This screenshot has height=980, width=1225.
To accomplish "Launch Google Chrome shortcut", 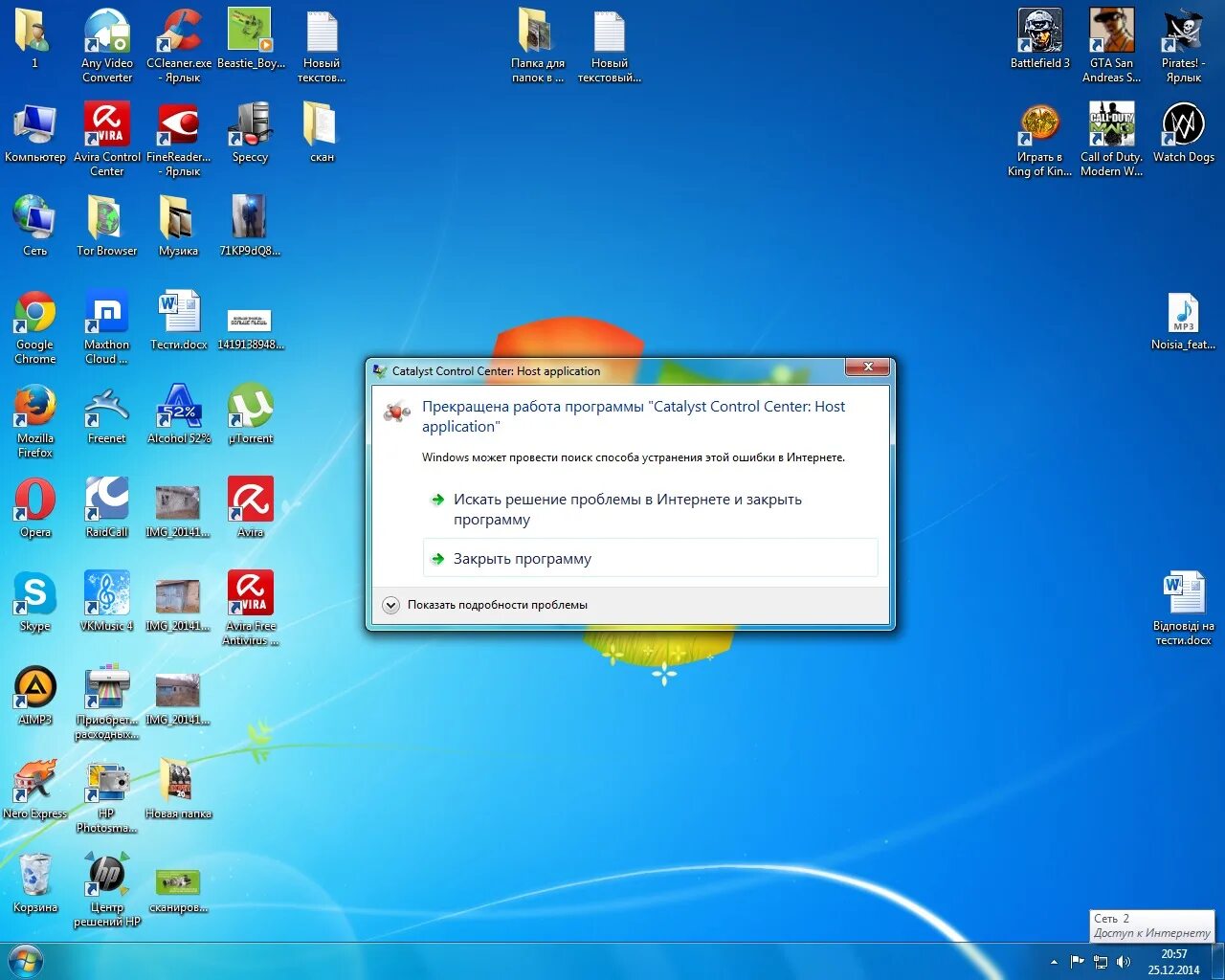I will [x=35, y=327].
